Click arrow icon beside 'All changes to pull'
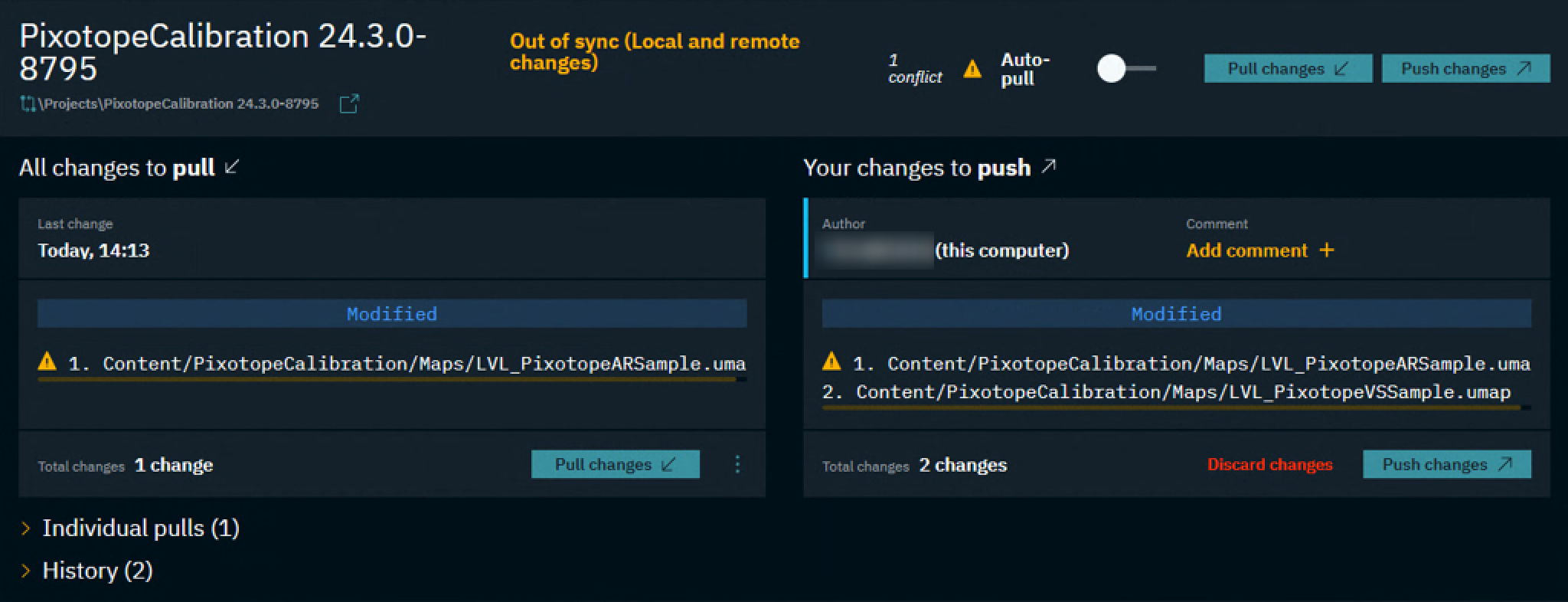Viewport: 1568px width, 602px height. pyautogui.click(x=232, y=166)
